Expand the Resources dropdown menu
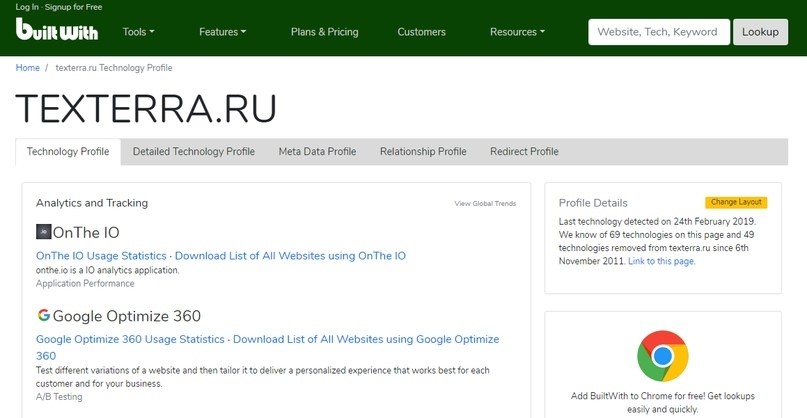Viewport: 807px width, 418px height. (x=517, y=32)
